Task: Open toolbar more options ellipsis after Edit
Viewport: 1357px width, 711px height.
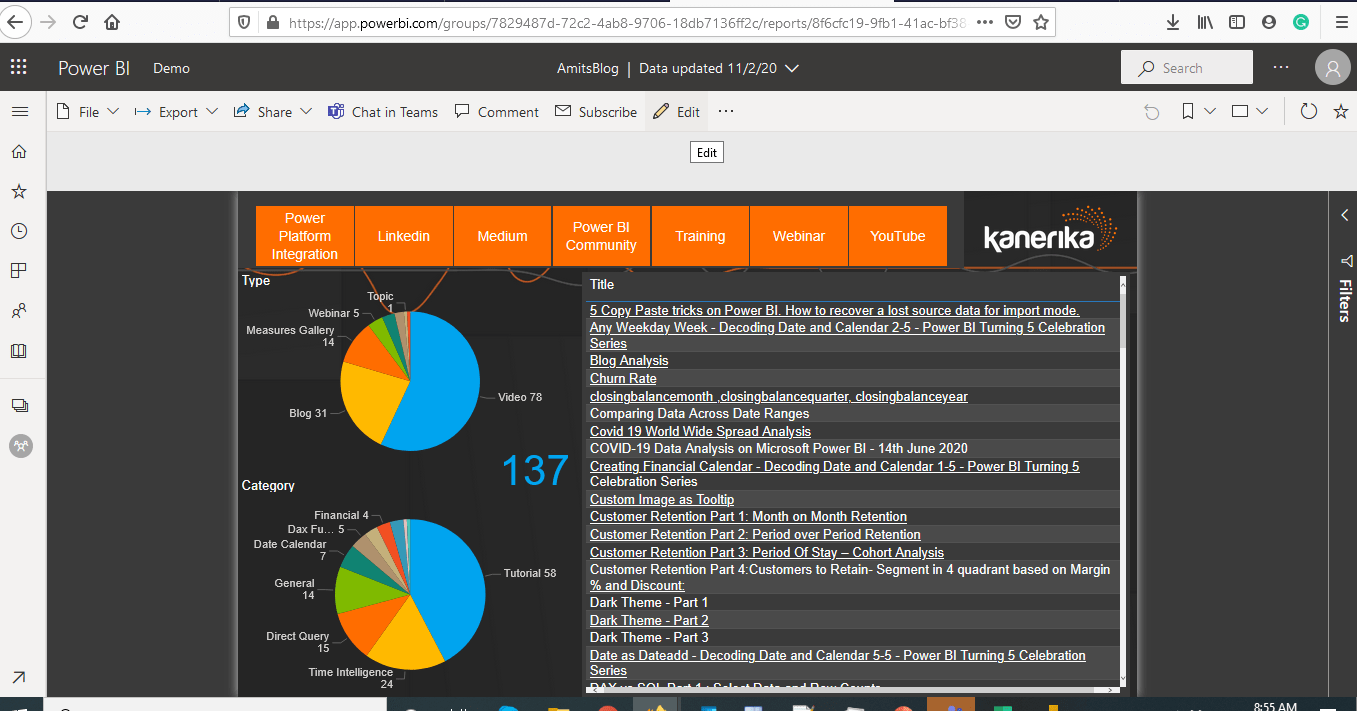Action: point(726,111)
